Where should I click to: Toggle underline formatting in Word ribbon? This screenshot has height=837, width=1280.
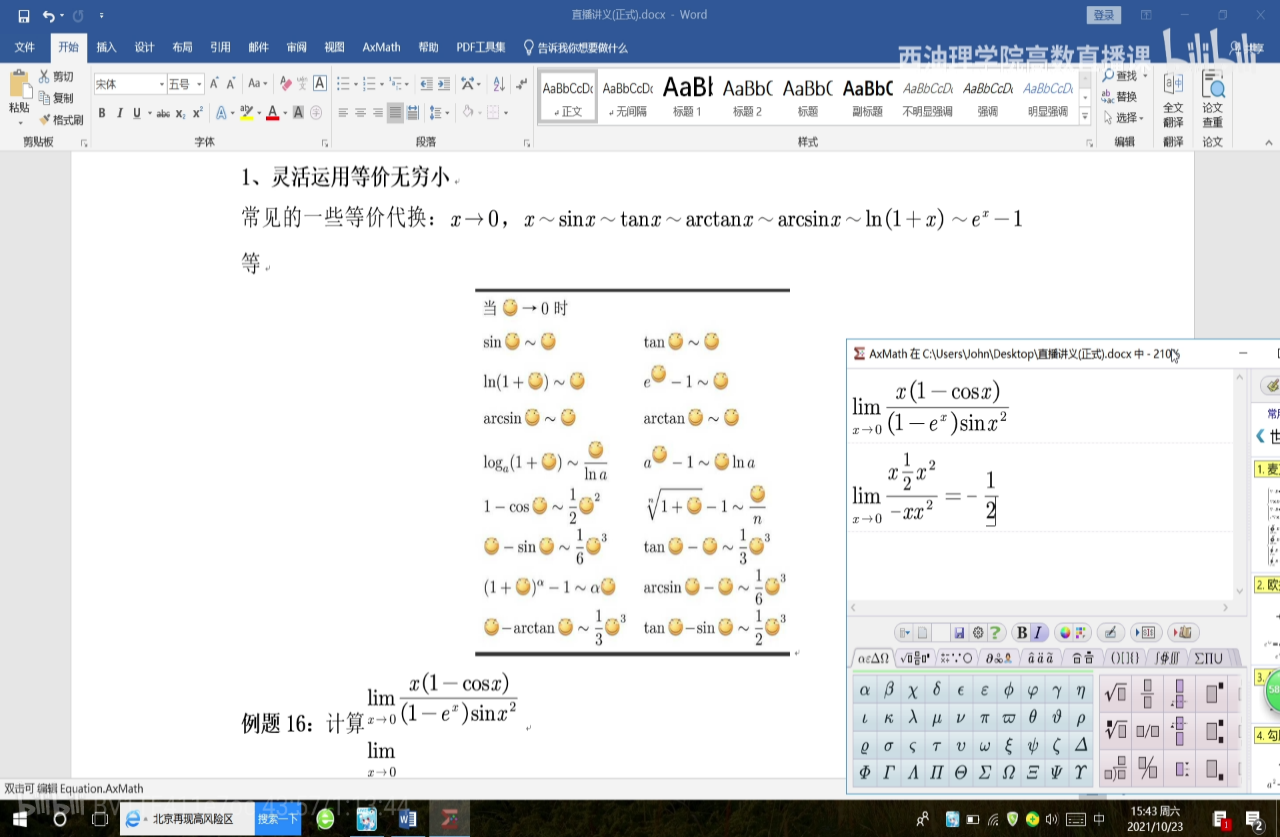pos(137,113)
